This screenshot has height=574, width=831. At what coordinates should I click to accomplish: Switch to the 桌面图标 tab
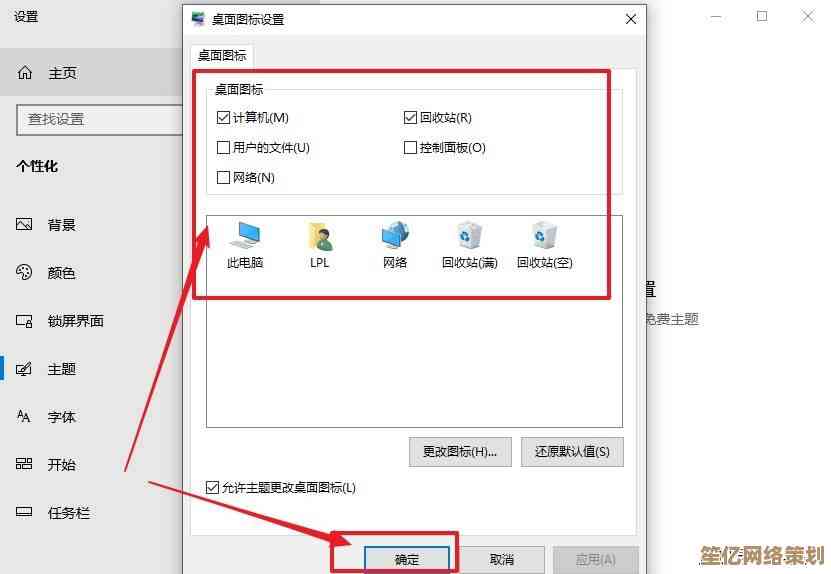(222, 56)
